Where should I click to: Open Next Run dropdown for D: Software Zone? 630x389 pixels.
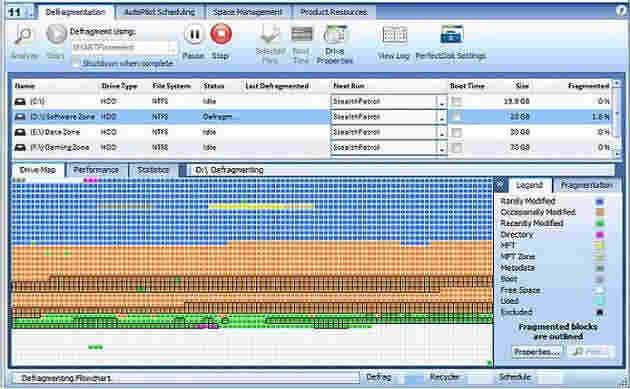pyautogui.click(x=442, y=117)
